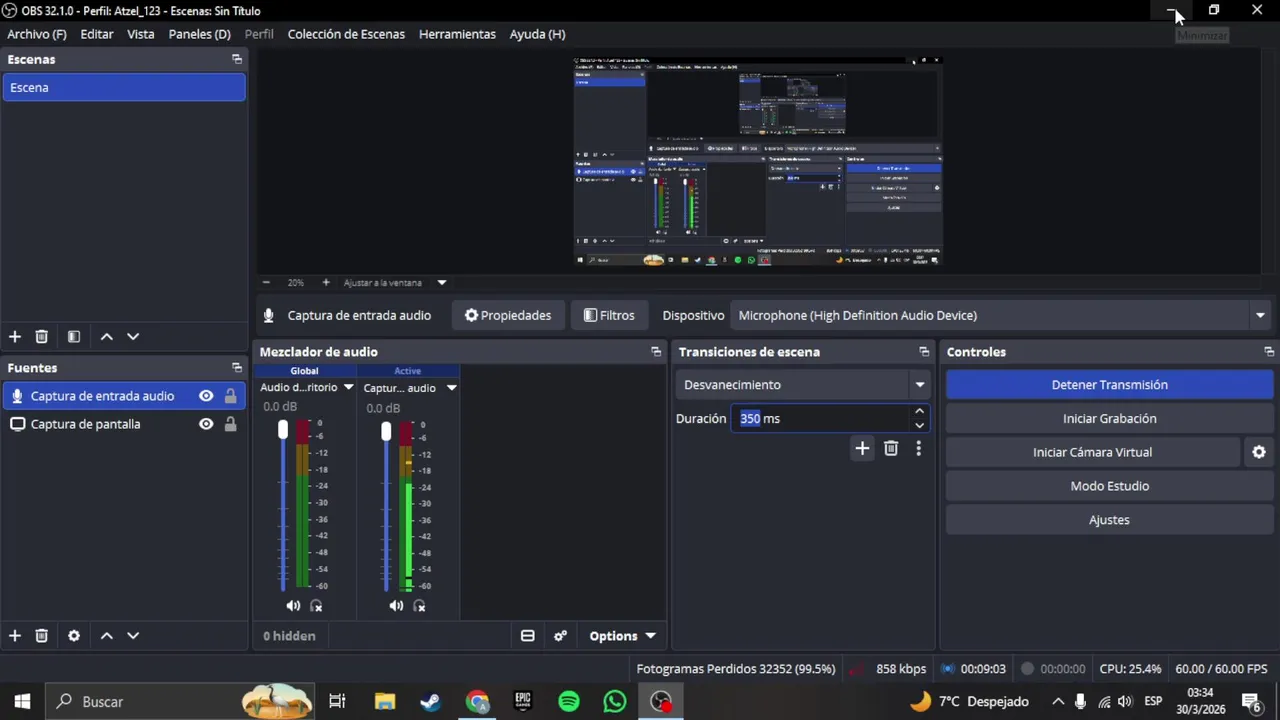Open Audio del escritorio channel dropdown
Viewport: 1280px width, 720px height.
click(x=348, y=387)
